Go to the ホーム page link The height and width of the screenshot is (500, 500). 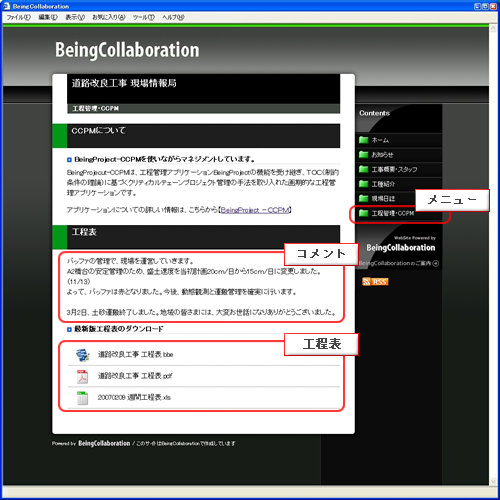pyautogui.click(x=380, y=140)
